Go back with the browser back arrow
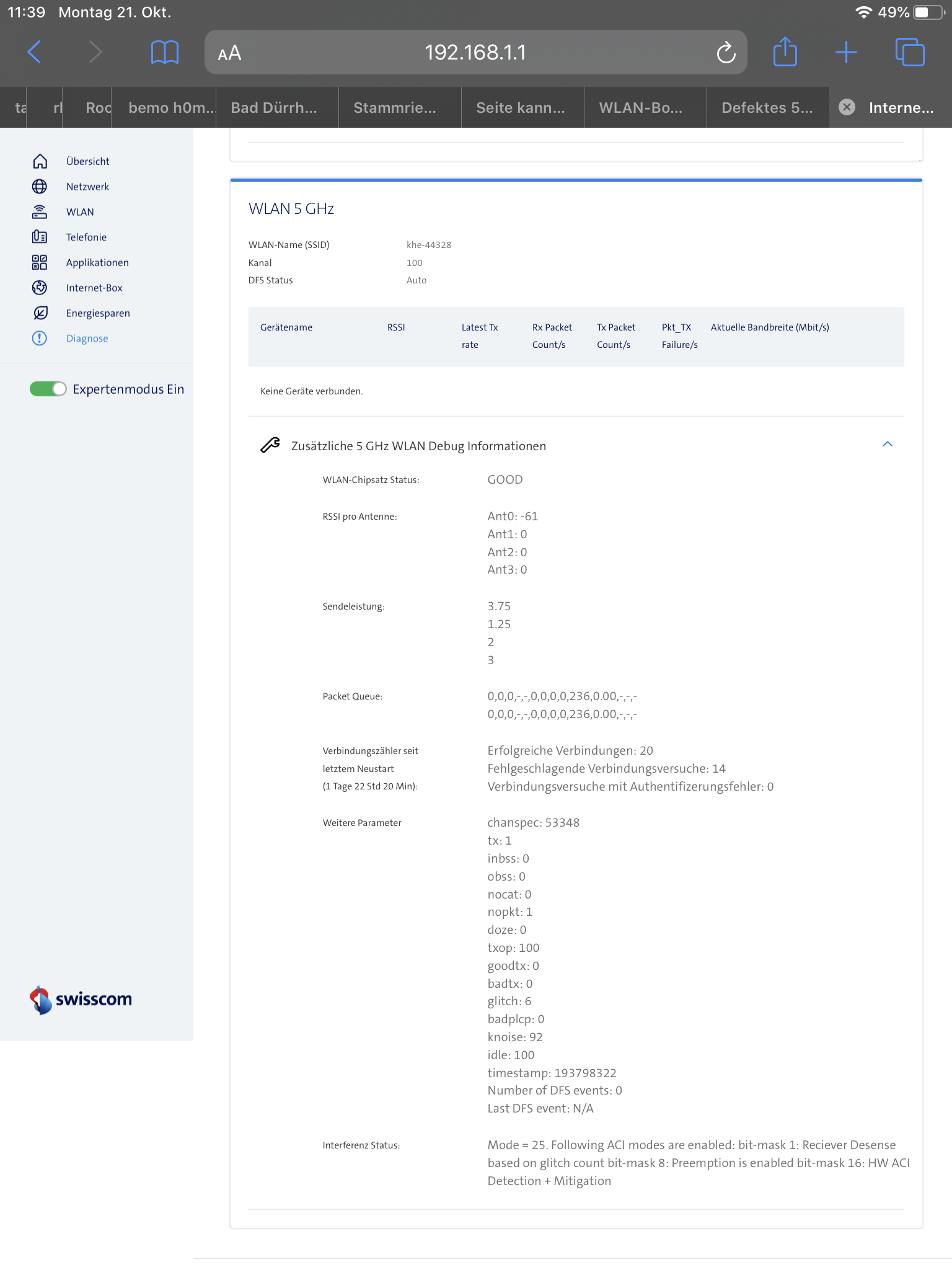 coord(35,52)
